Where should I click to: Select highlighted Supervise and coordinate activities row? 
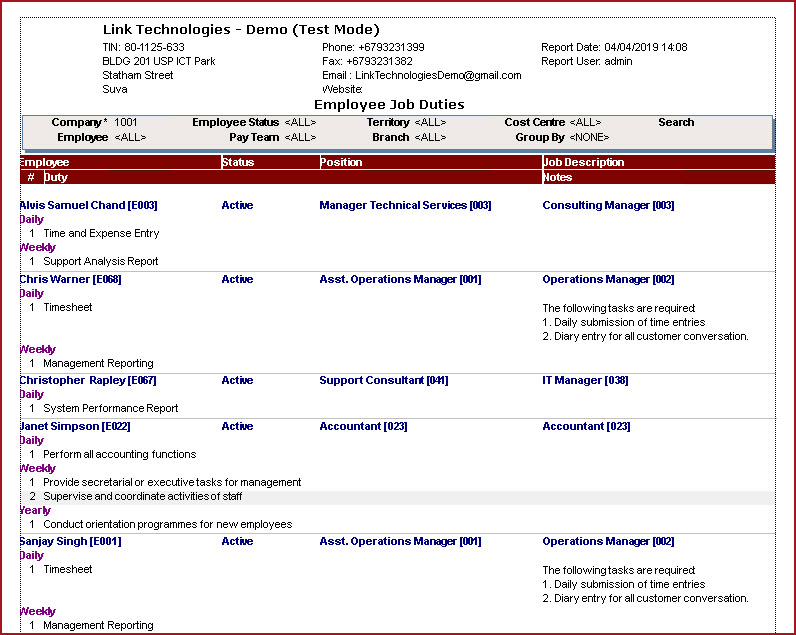142,497
